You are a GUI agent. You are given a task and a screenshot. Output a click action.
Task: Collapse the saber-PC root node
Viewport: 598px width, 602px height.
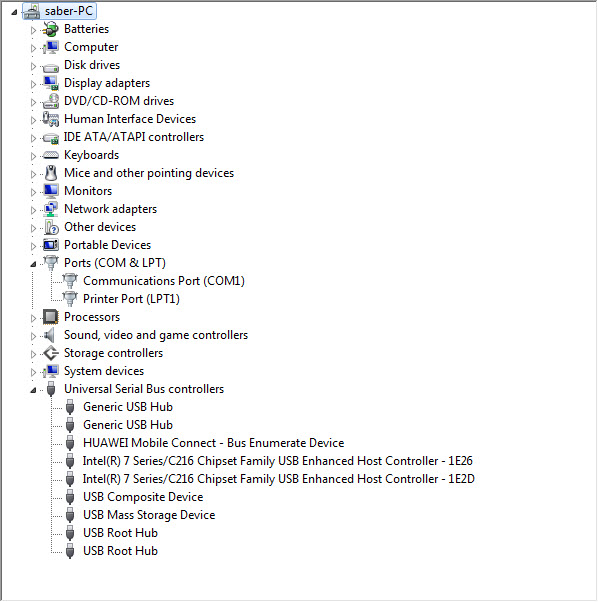tap(14, 12)
